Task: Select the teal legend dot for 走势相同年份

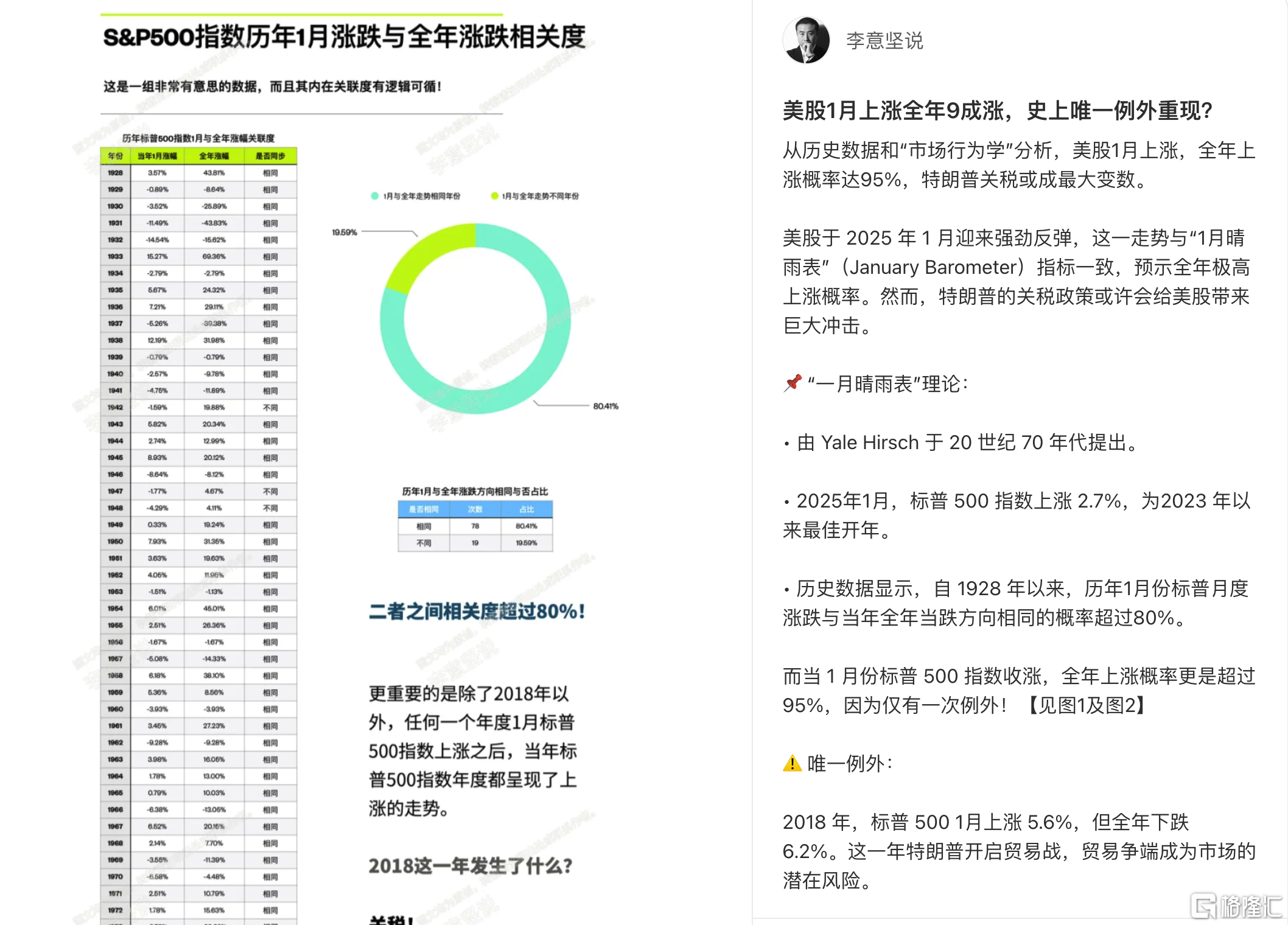Action: click(375, 196)
